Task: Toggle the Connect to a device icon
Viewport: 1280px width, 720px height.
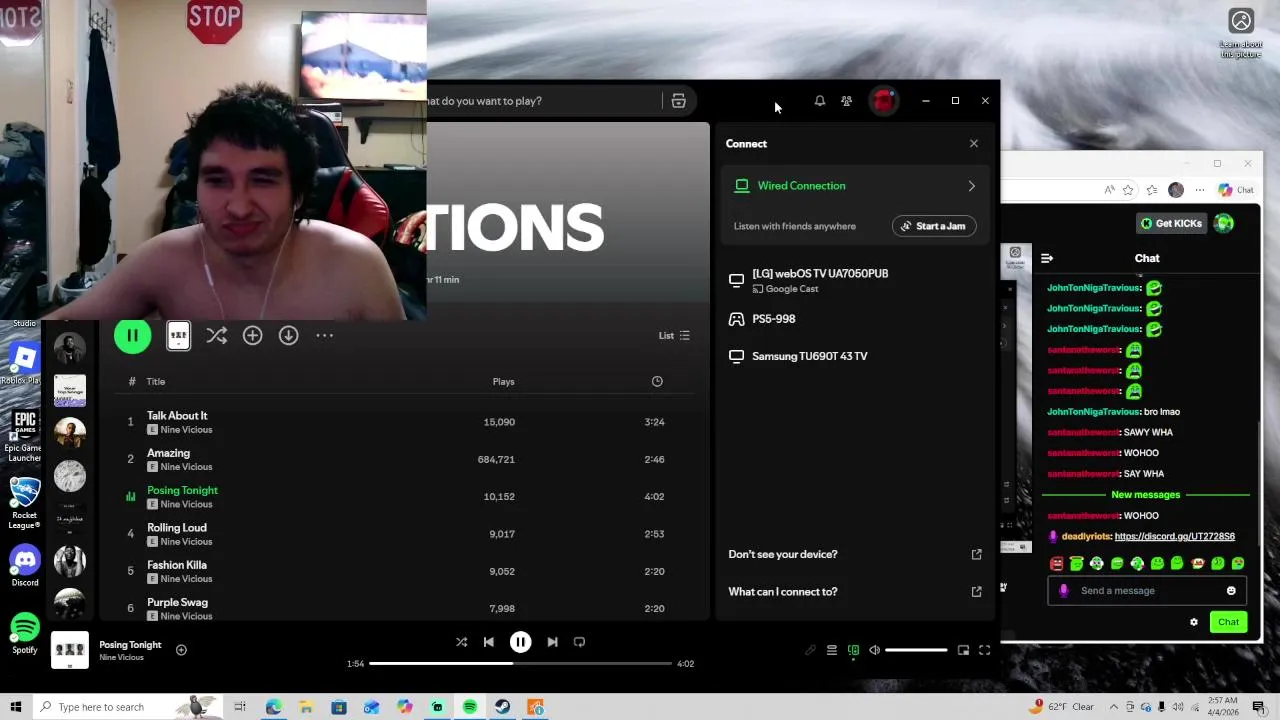Action: 853,650
